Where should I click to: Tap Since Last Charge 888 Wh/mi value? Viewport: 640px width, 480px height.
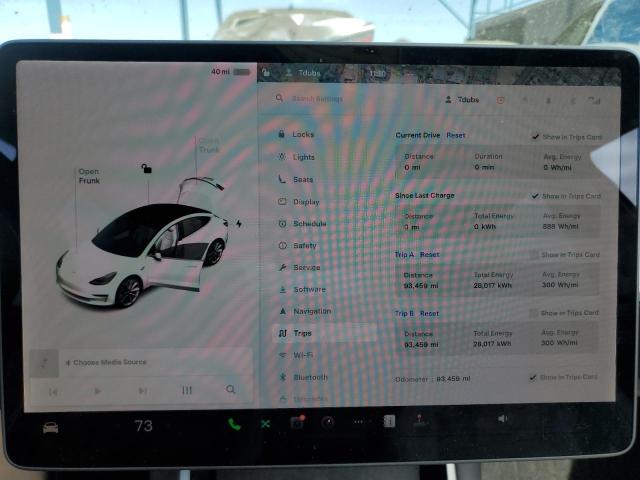point(560,226)
